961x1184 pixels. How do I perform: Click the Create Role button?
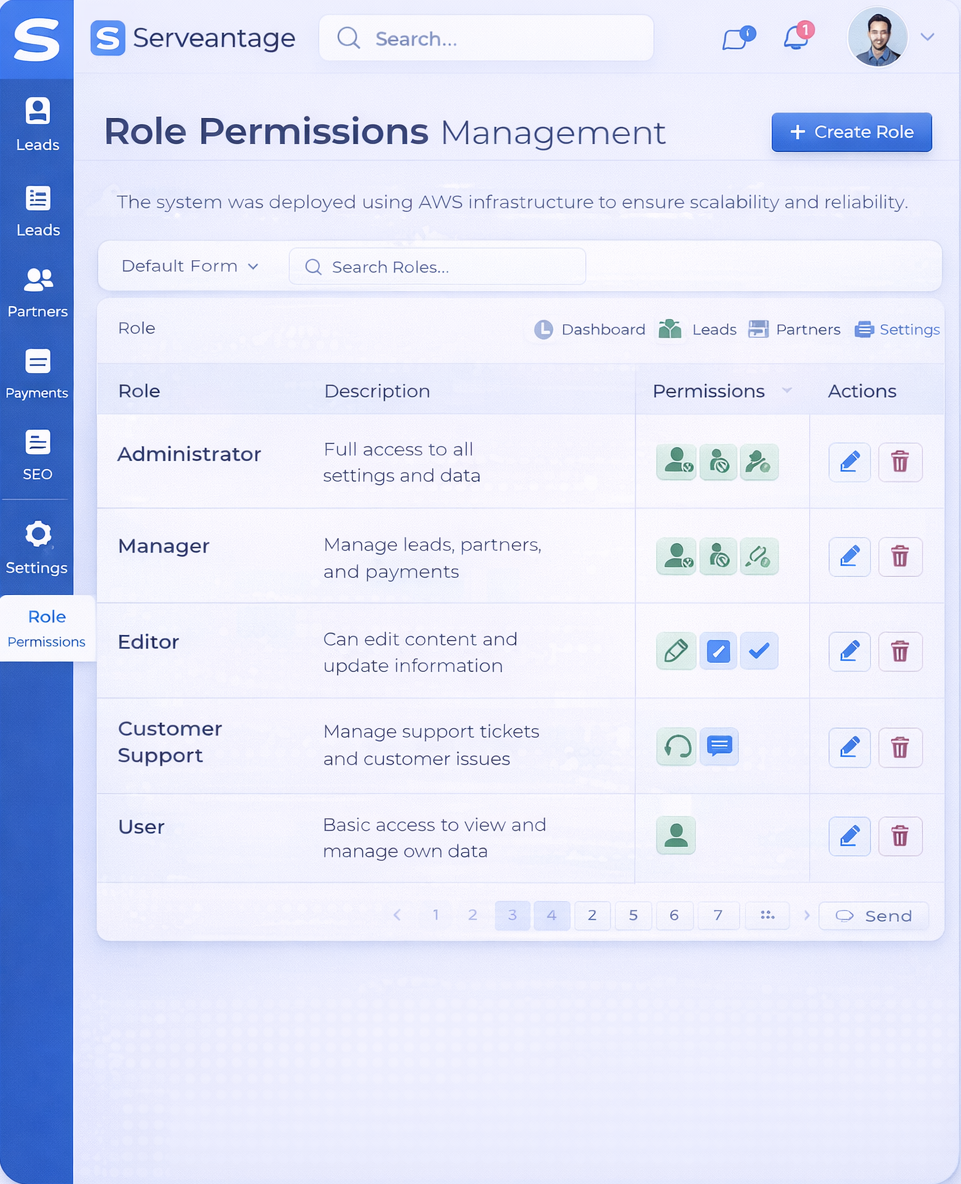851,132
